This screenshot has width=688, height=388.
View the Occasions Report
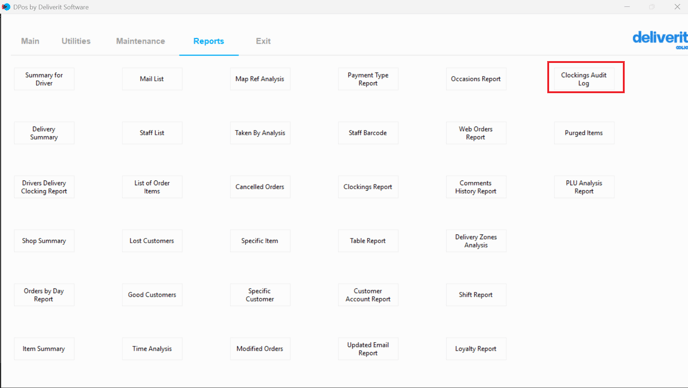click(476, 79)
